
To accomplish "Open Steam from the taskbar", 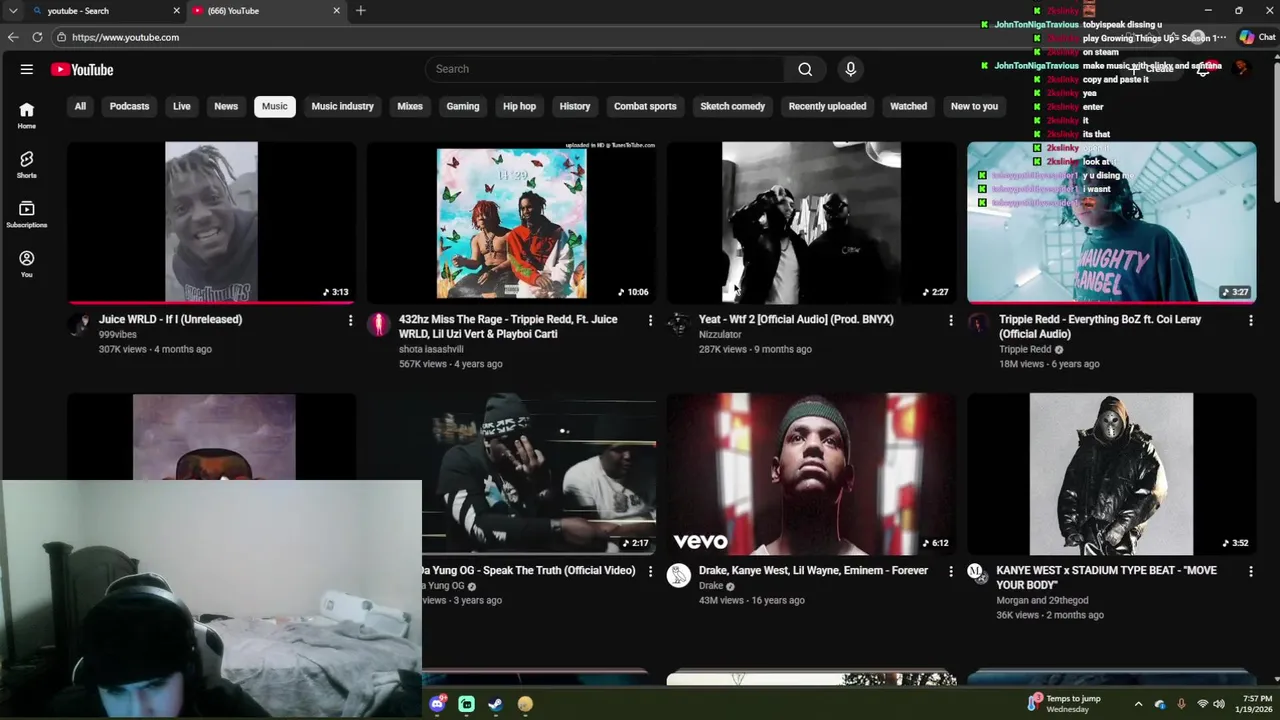I will [x=495, y=704].
